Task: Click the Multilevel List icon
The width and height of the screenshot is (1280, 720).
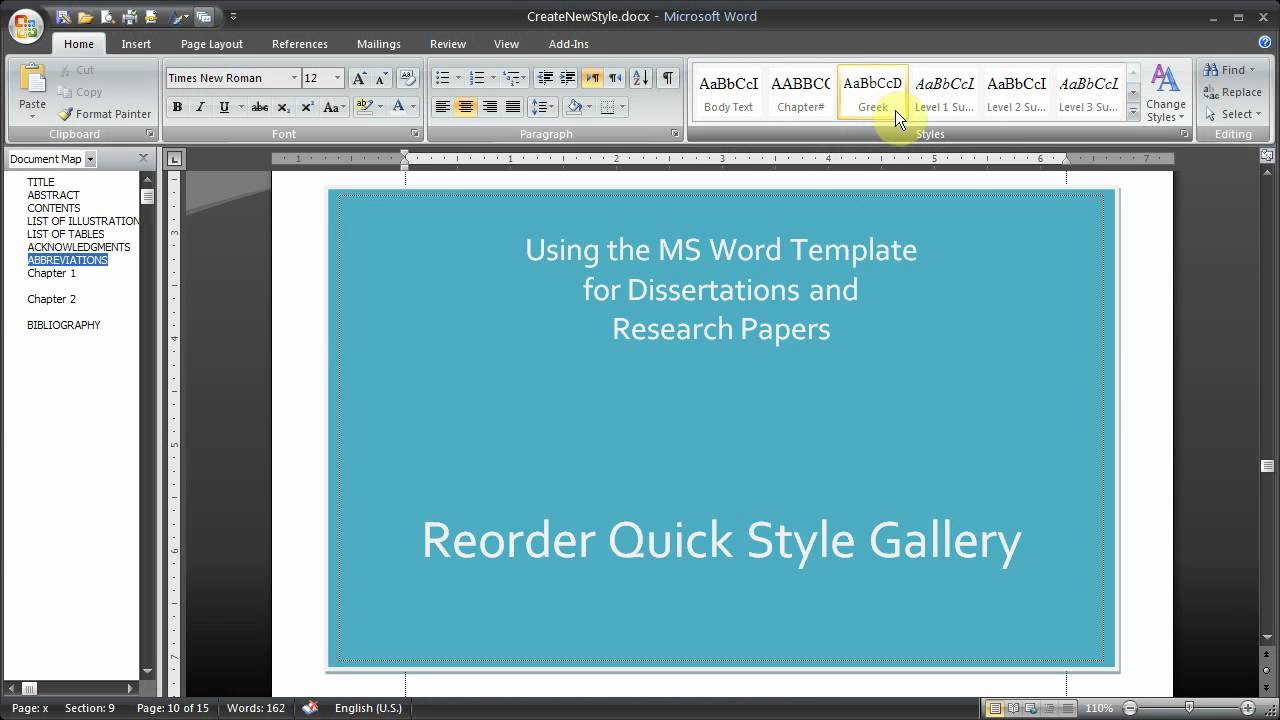Action: [511, 78]
